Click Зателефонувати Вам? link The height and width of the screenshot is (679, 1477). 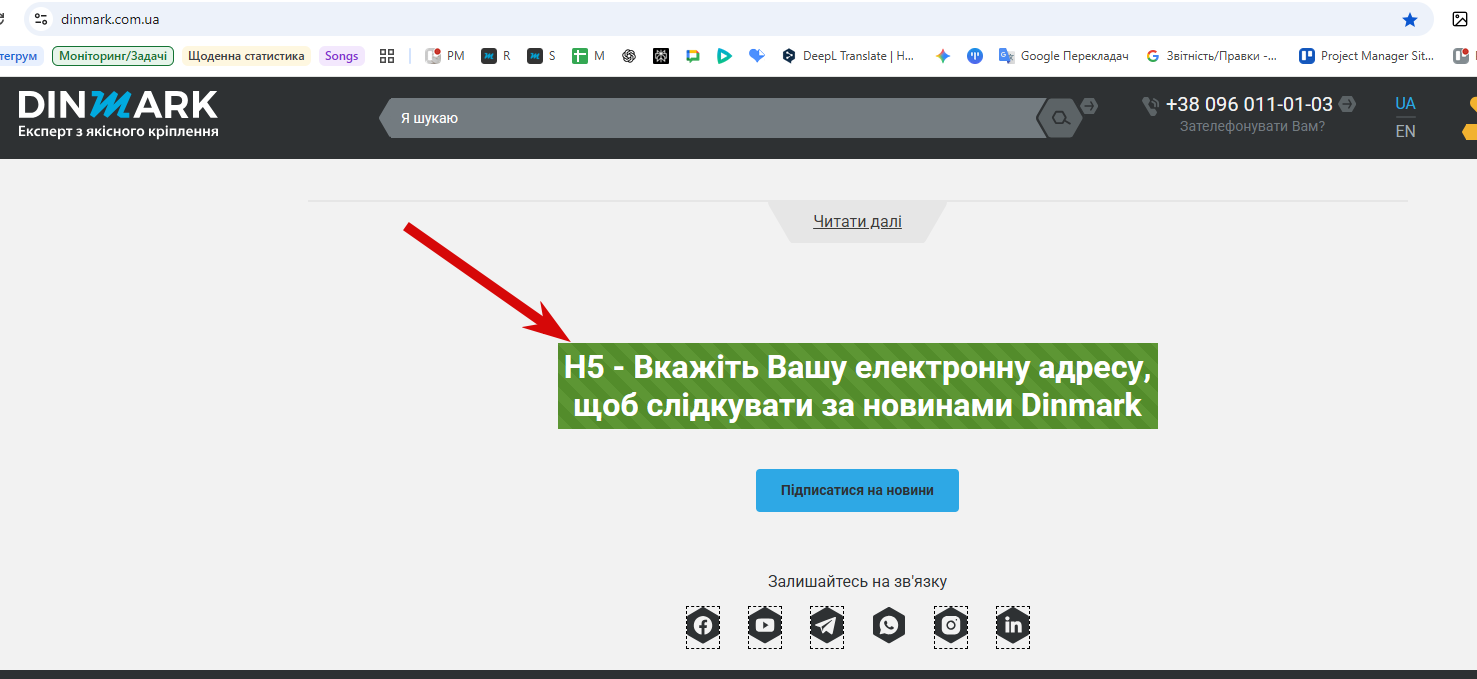pos(1252,126)
